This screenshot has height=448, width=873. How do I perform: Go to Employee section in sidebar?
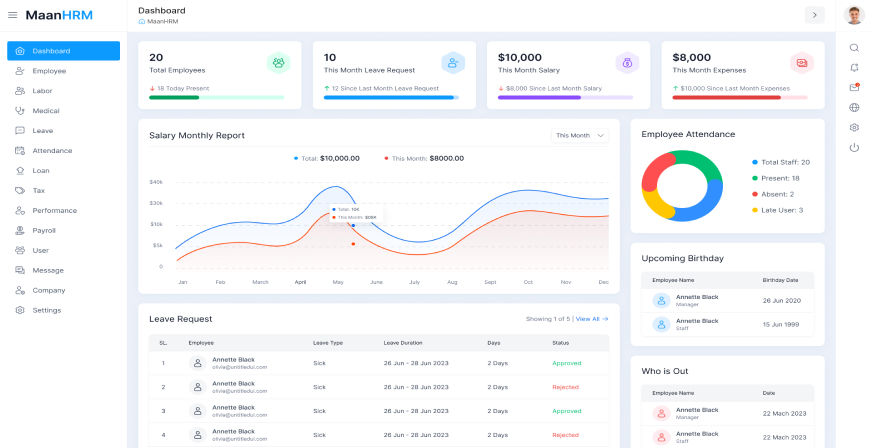coord(49,71)
